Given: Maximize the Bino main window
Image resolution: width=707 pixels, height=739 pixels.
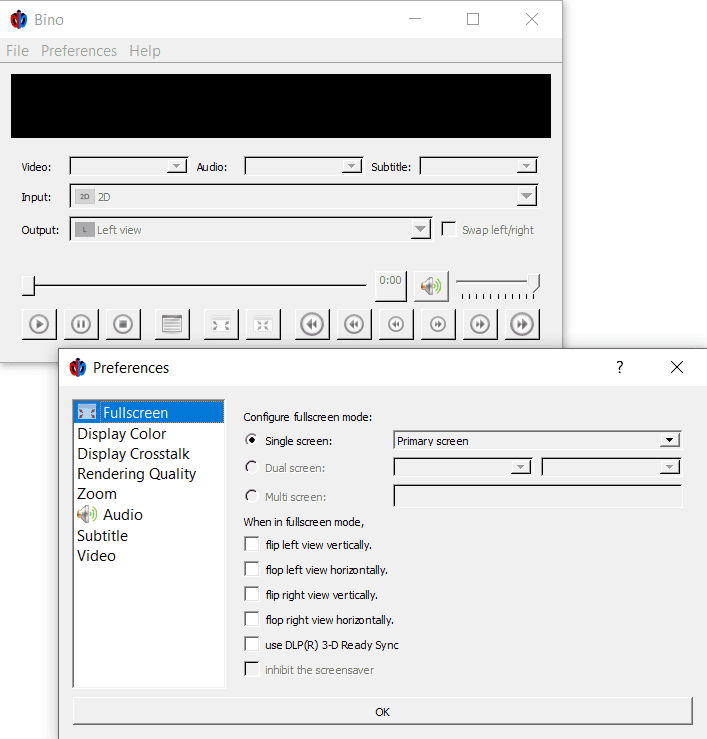Looking at the screenshot, I should coord(473,19).
